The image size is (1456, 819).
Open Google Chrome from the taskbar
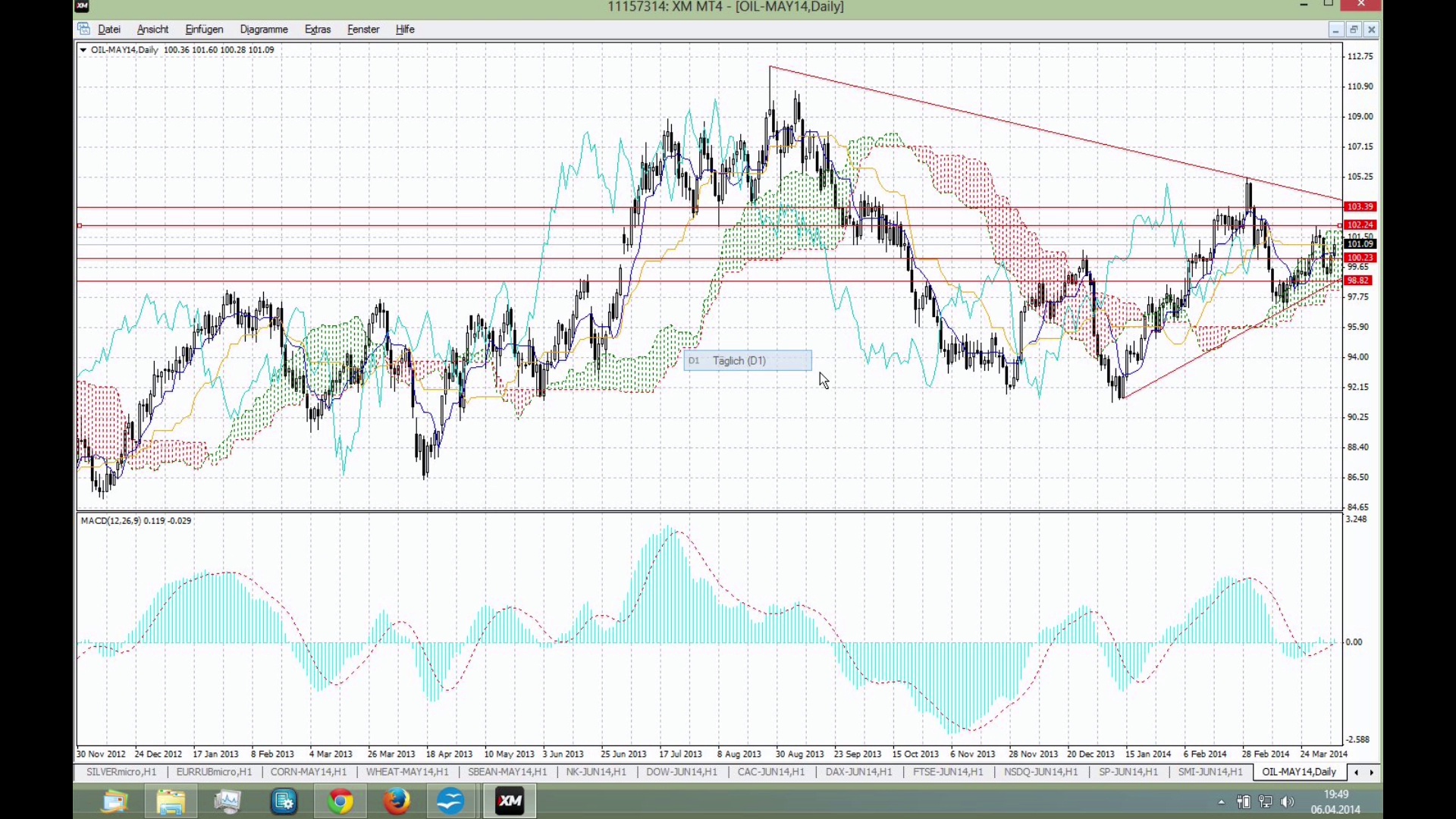tap(340, 801)
